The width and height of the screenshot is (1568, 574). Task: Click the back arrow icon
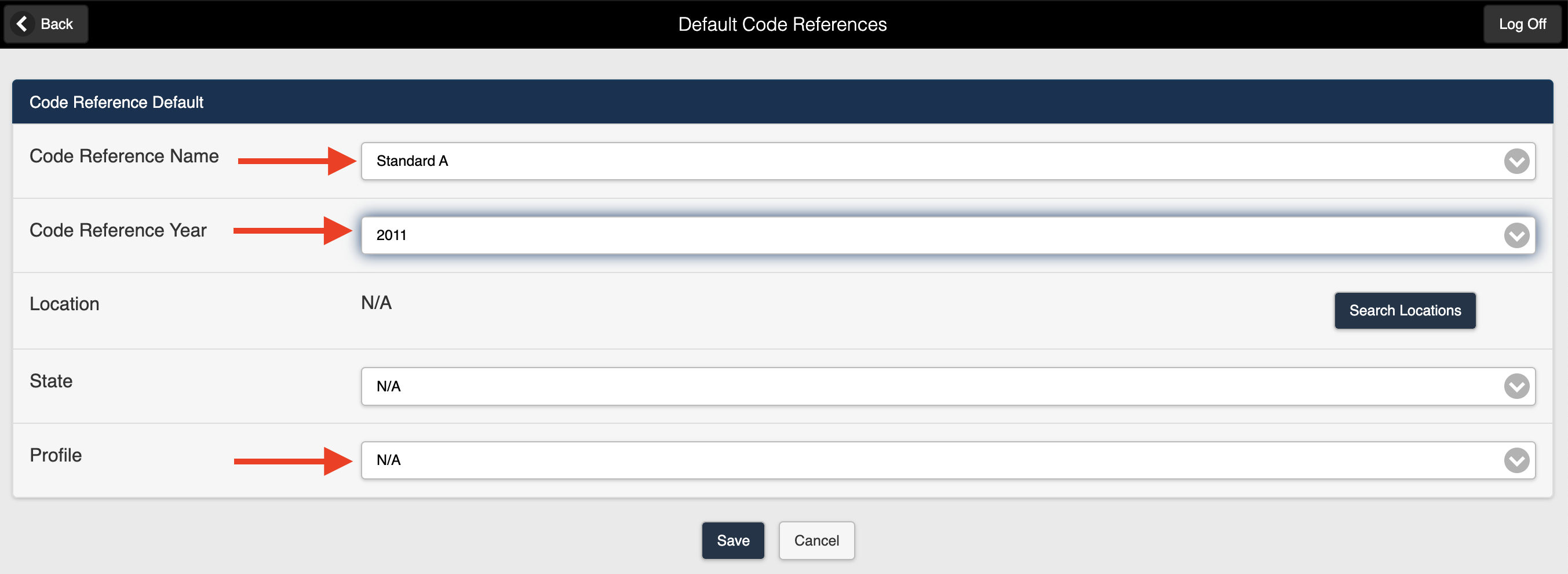23,24
